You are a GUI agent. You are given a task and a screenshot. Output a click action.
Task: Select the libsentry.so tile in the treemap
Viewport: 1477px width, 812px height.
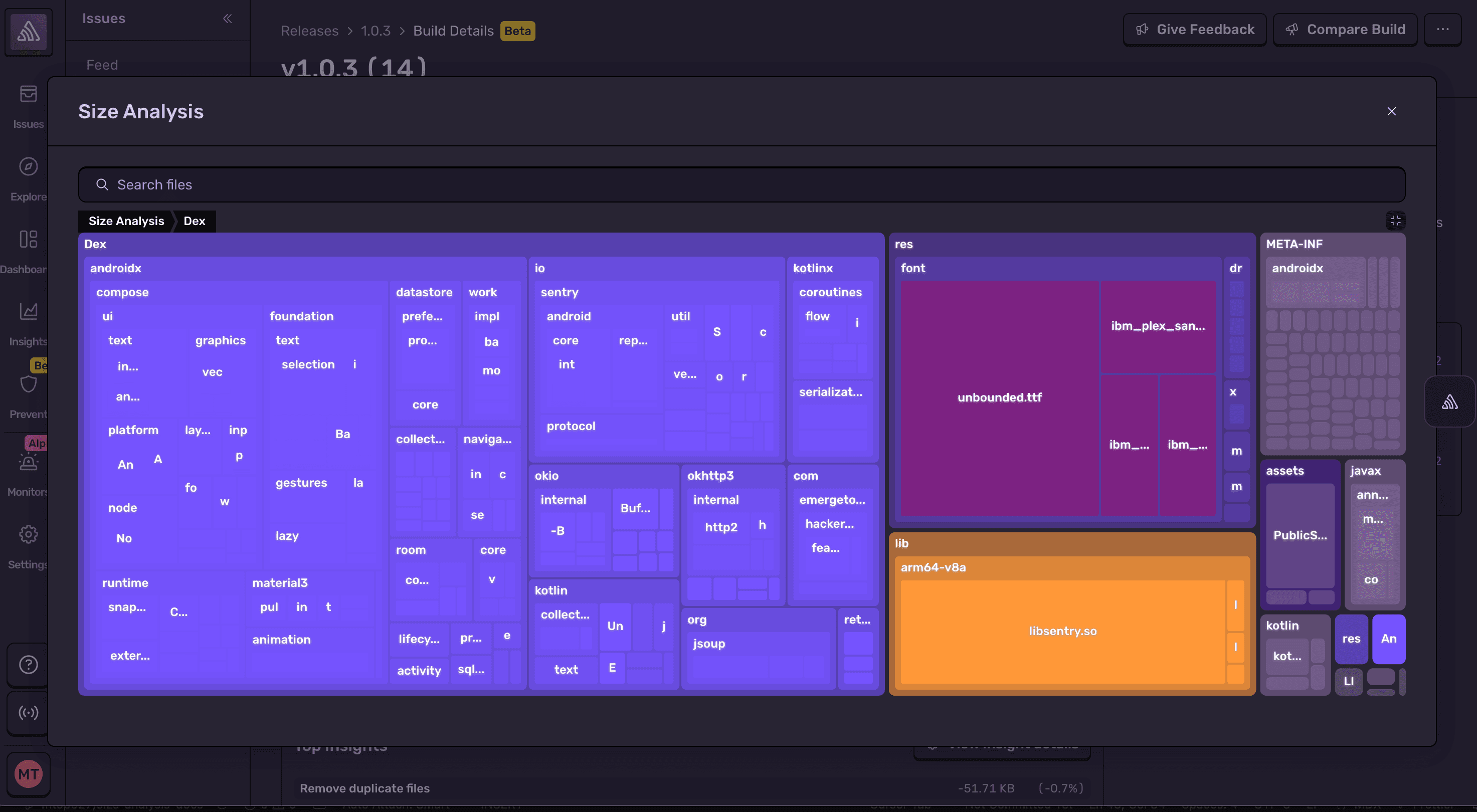tap(1063, 631)
